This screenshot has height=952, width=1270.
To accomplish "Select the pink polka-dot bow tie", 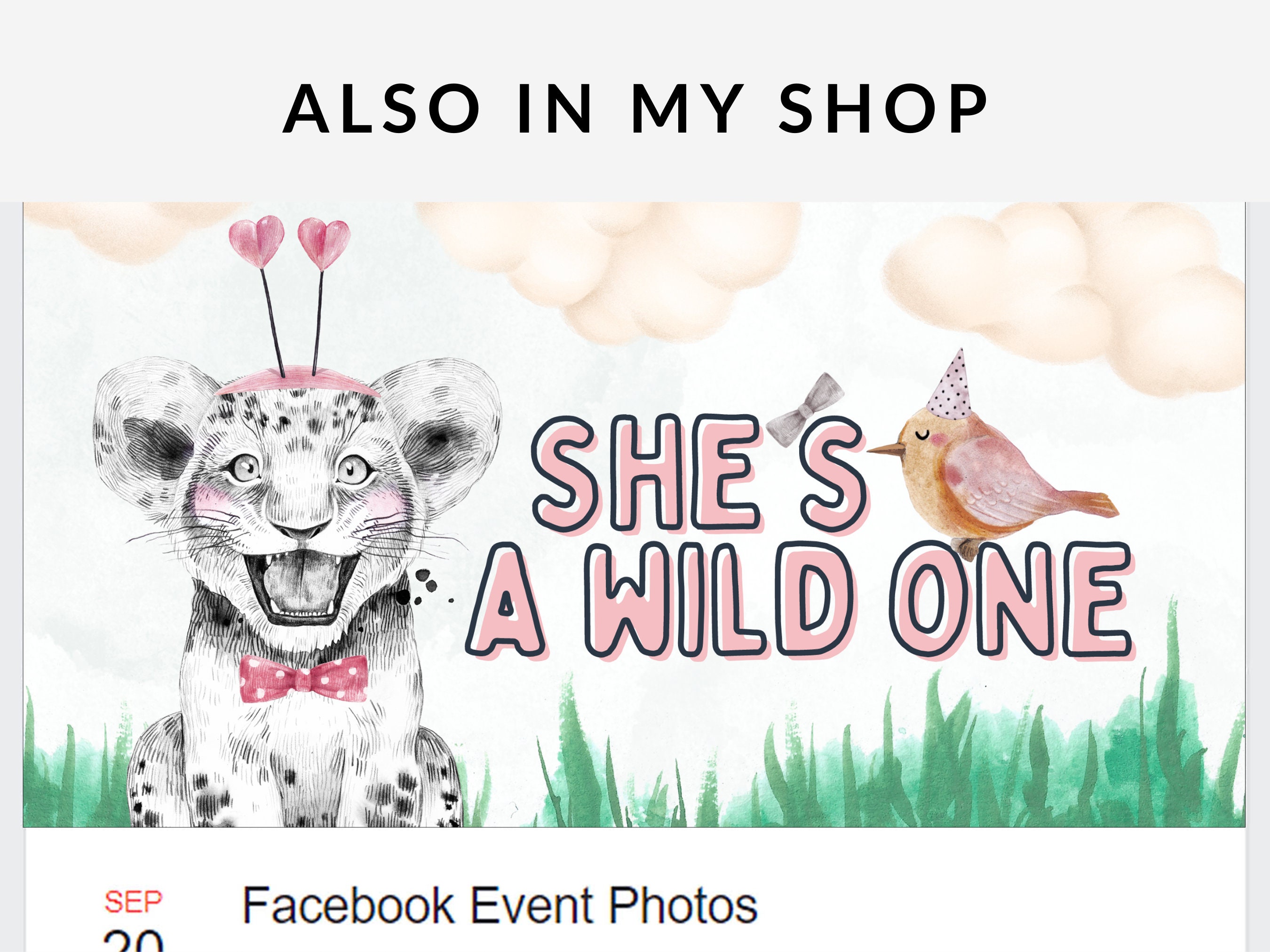I will pos(304,679).
